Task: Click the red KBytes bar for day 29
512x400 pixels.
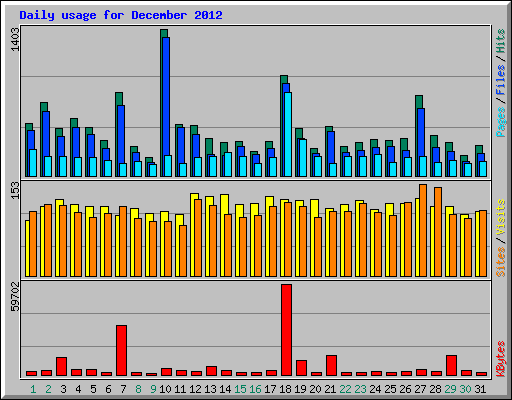Action: click(451, 365)
